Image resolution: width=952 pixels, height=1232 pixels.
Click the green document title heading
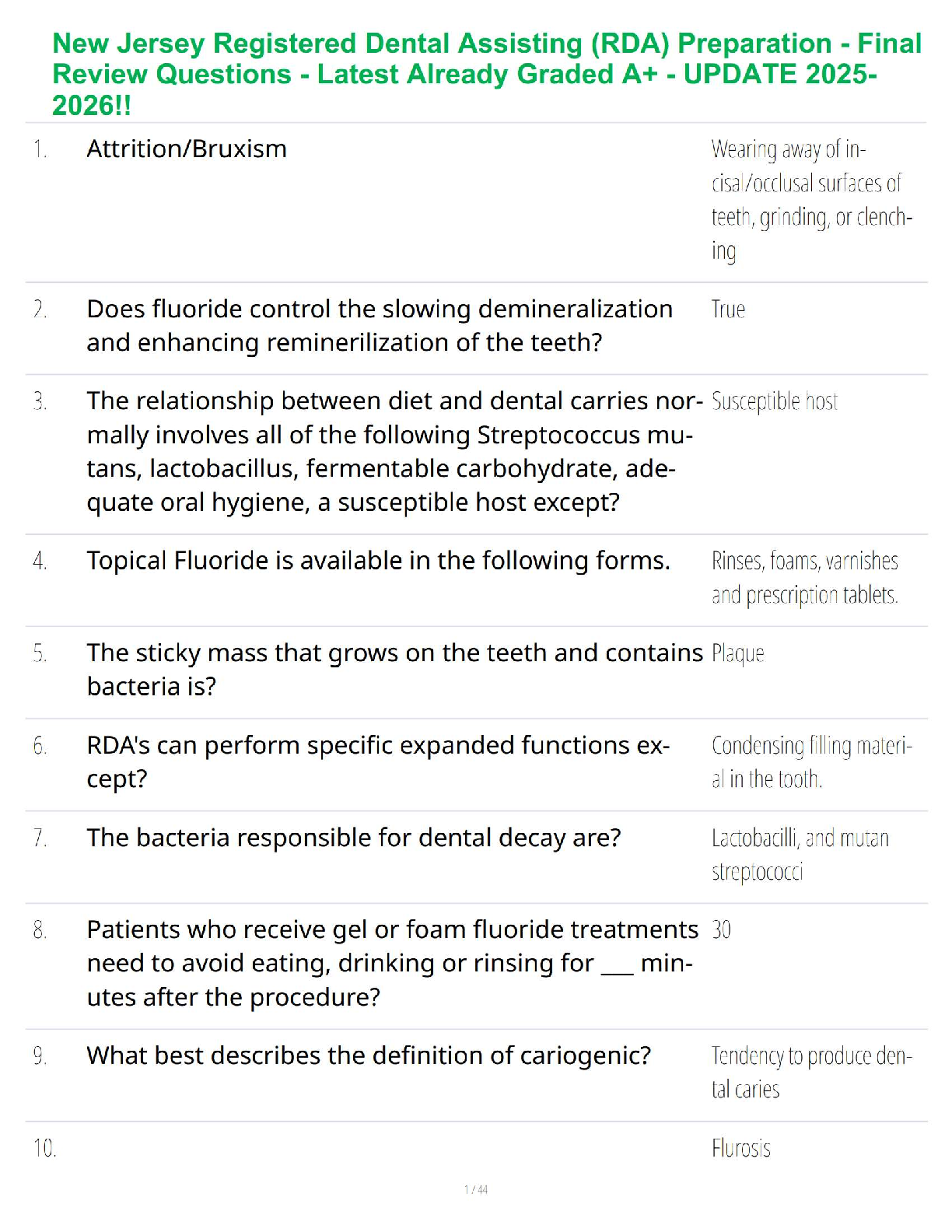[486, 74]
